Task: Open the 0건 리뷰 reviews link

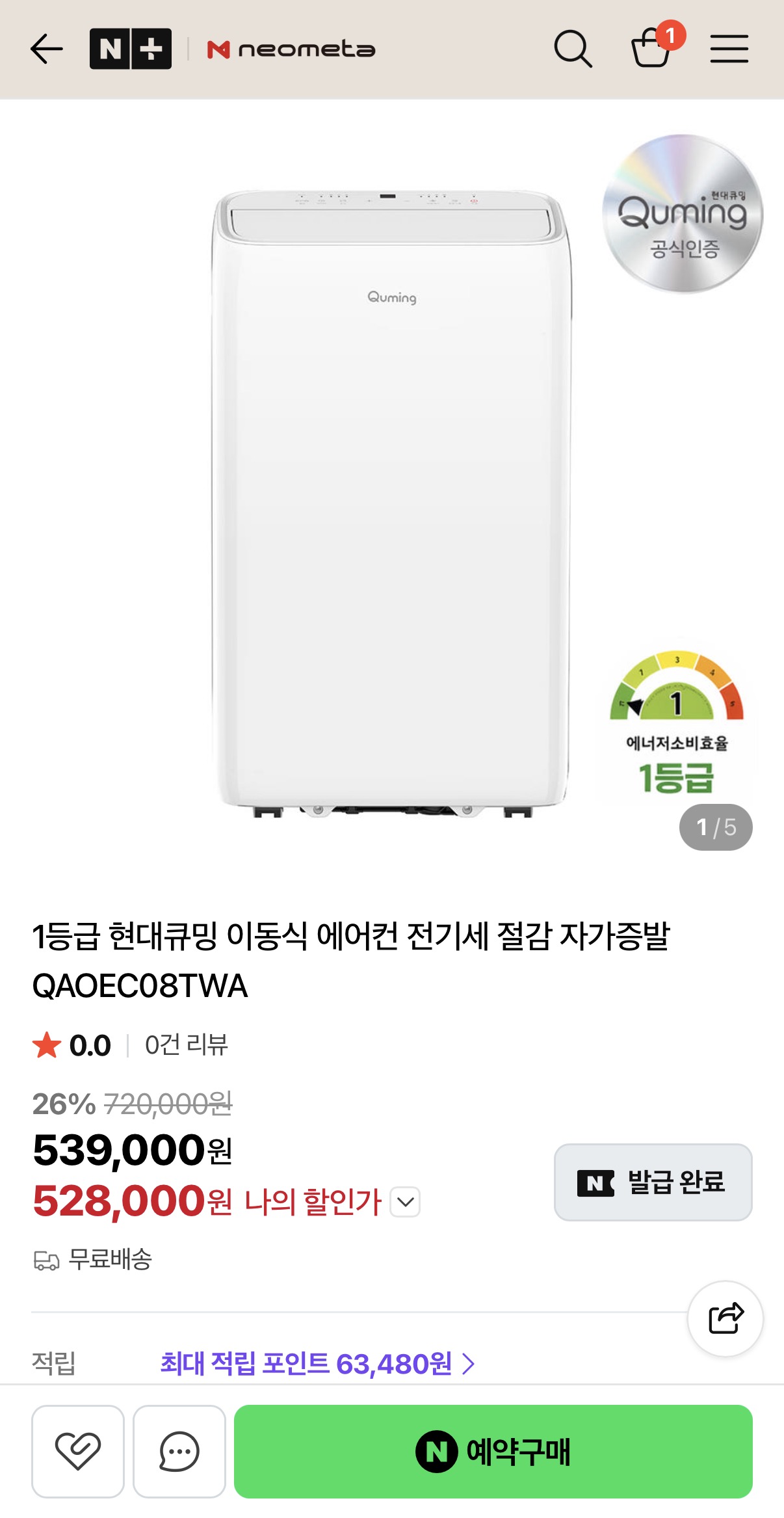Action: (x=186, y=1045)
